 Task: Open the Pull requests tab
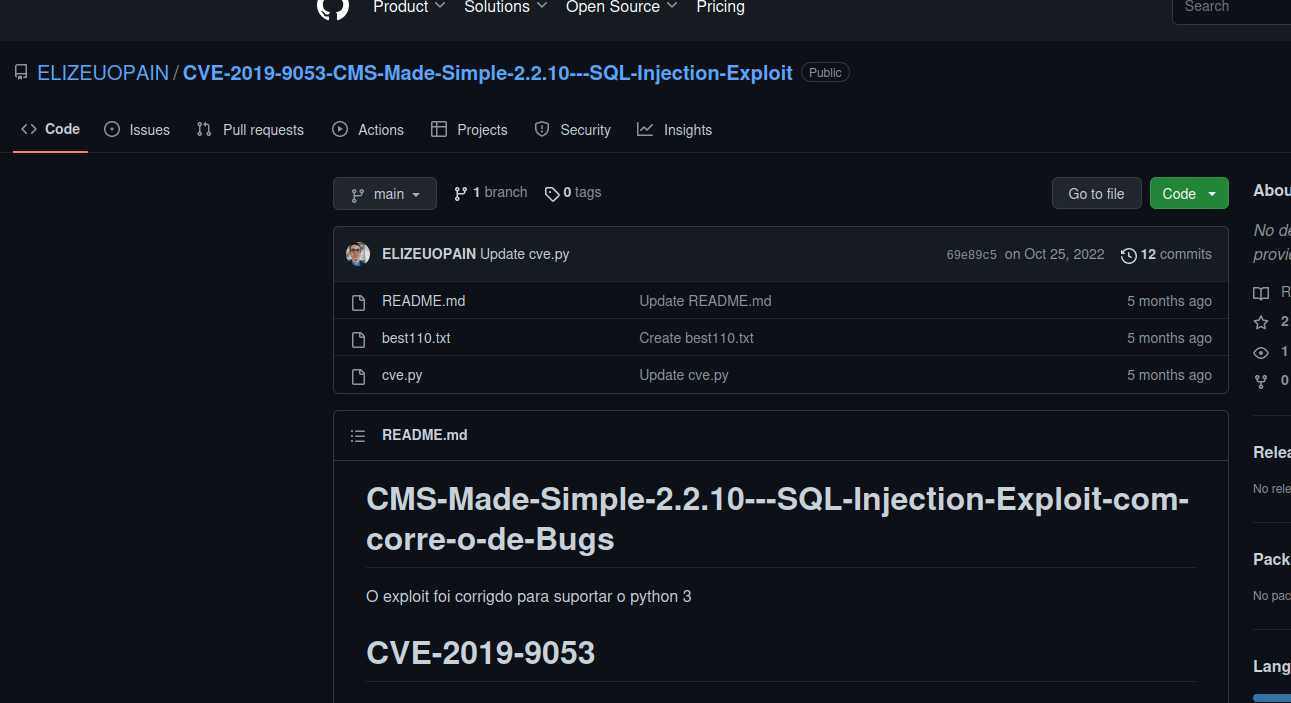click(x=250, y=130)
